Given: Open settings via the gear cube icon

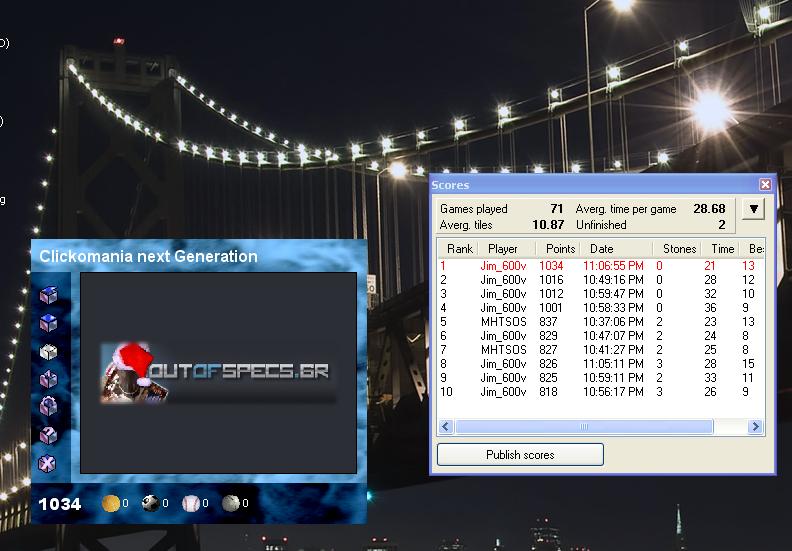Looking at the screenshot, I should pyautogui.click(x=48, y=406).
